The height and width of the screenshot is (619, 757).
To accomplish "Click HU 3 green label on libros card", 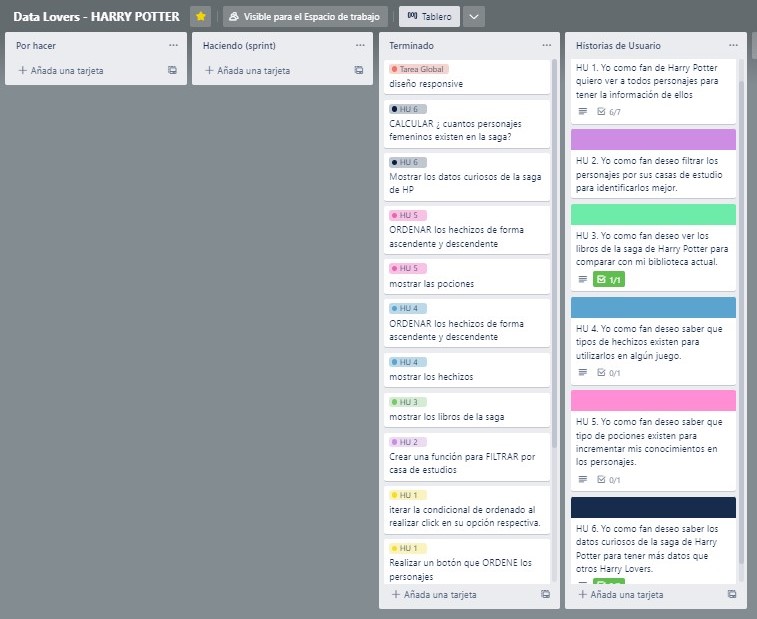I will [408, 402].
